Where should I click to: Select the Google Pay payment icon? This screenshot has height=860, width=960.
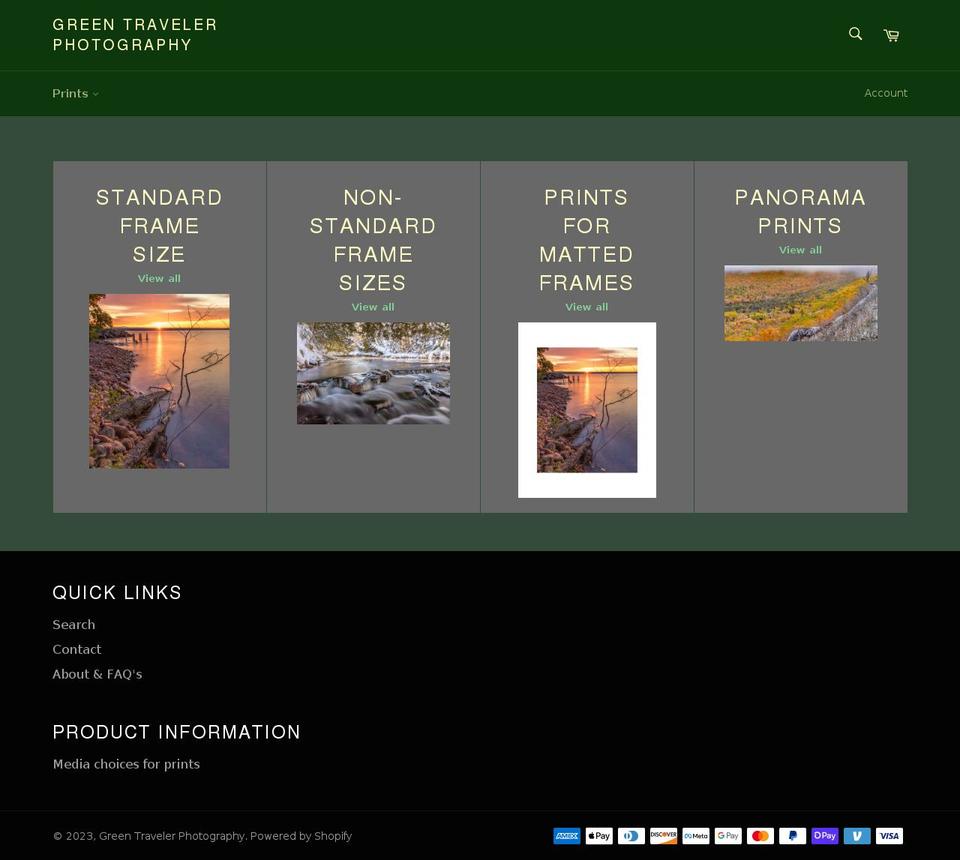coord(728,835)
